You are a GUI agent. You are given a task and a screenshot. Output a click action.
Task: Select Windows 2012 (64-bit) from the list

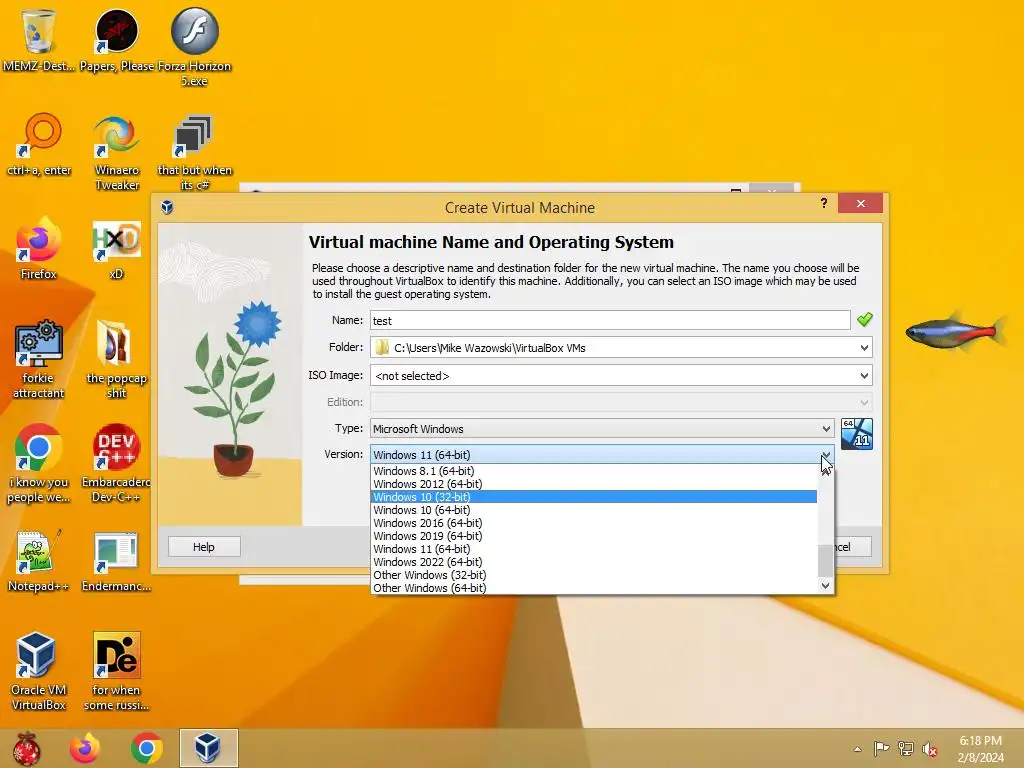(594, 484)
